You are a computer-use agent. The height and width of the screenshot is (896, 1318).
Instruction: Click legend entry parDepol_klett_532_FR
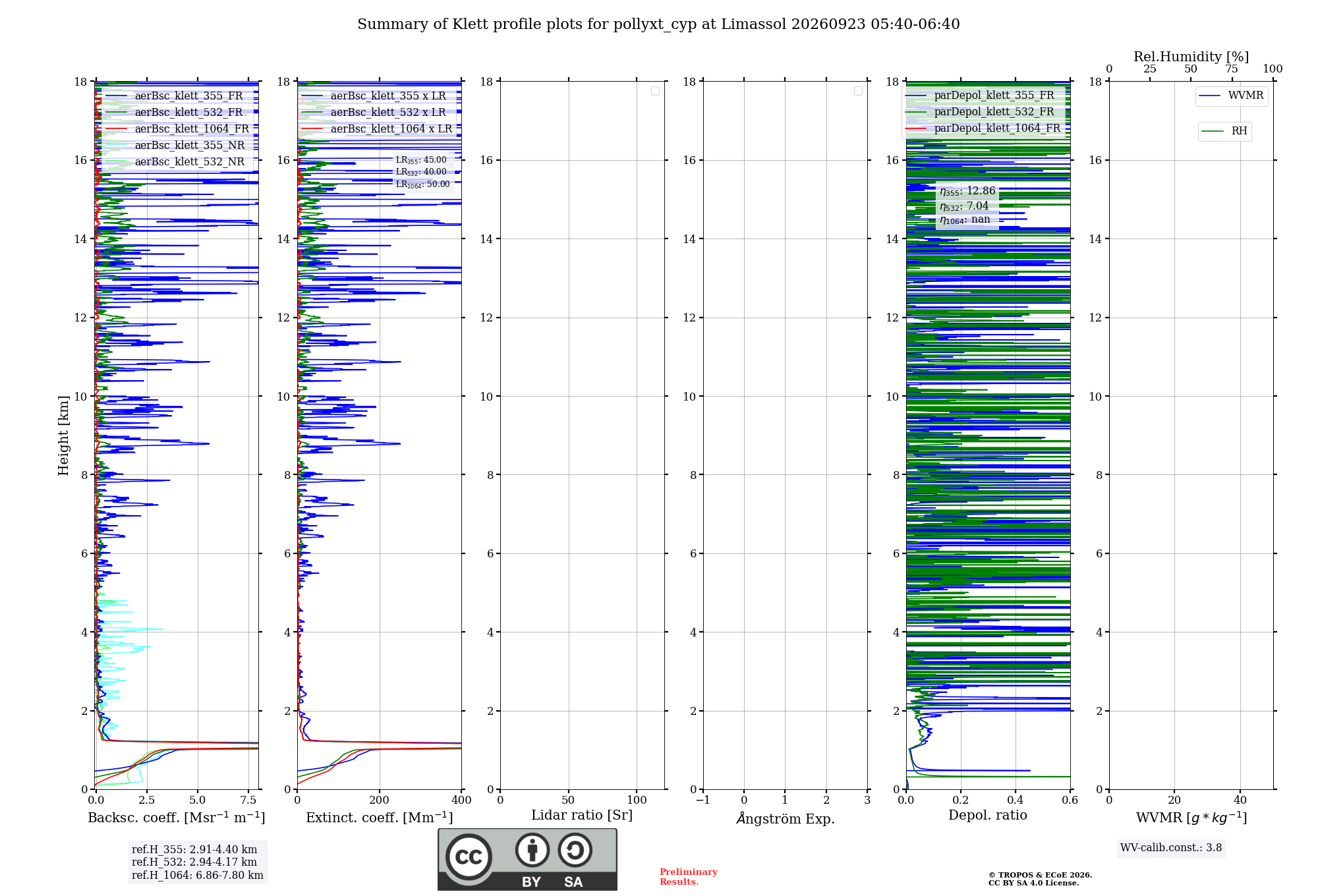pos(980,111)
